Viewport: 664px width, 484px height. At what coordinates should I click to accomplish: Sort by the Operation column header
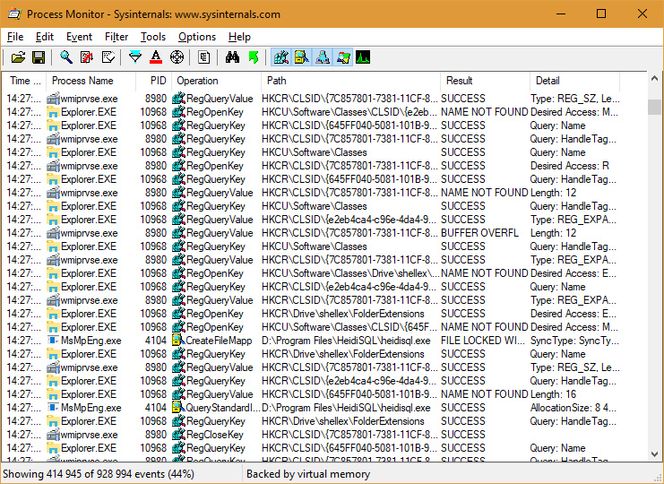pos(216,80)
